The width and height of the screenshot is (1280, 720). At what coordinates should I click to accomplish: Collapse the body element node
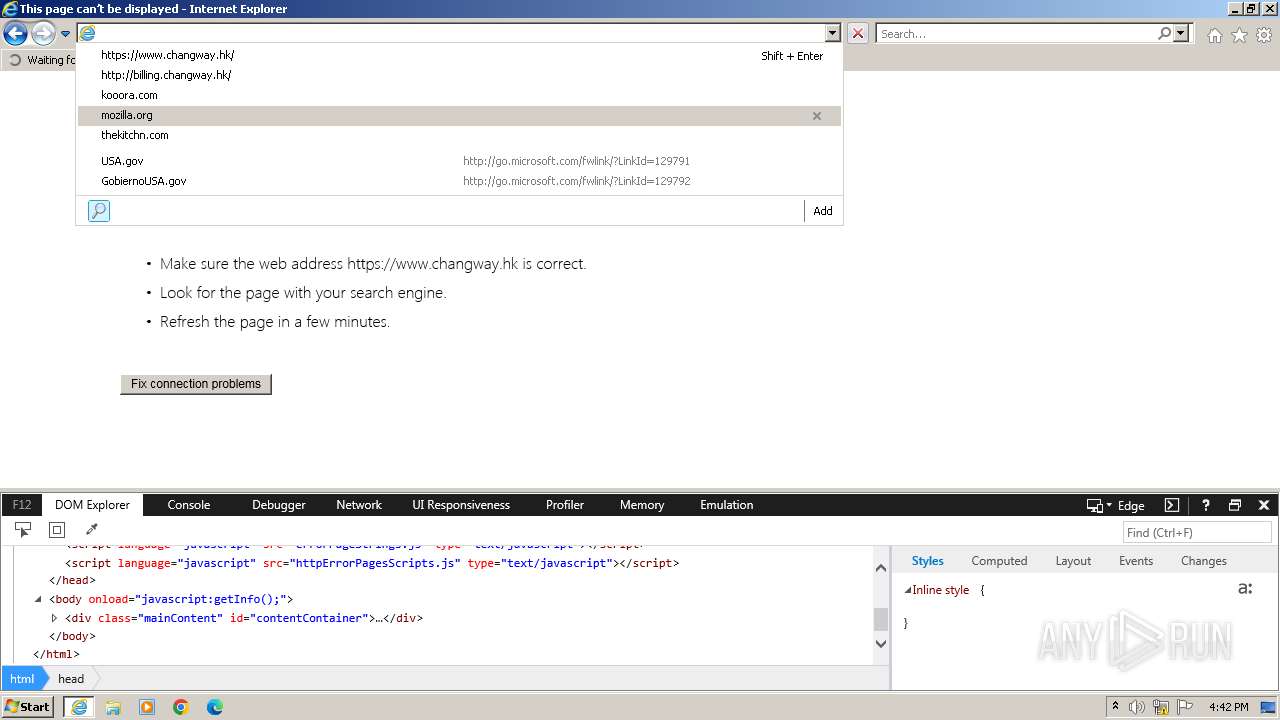[38, 599]
